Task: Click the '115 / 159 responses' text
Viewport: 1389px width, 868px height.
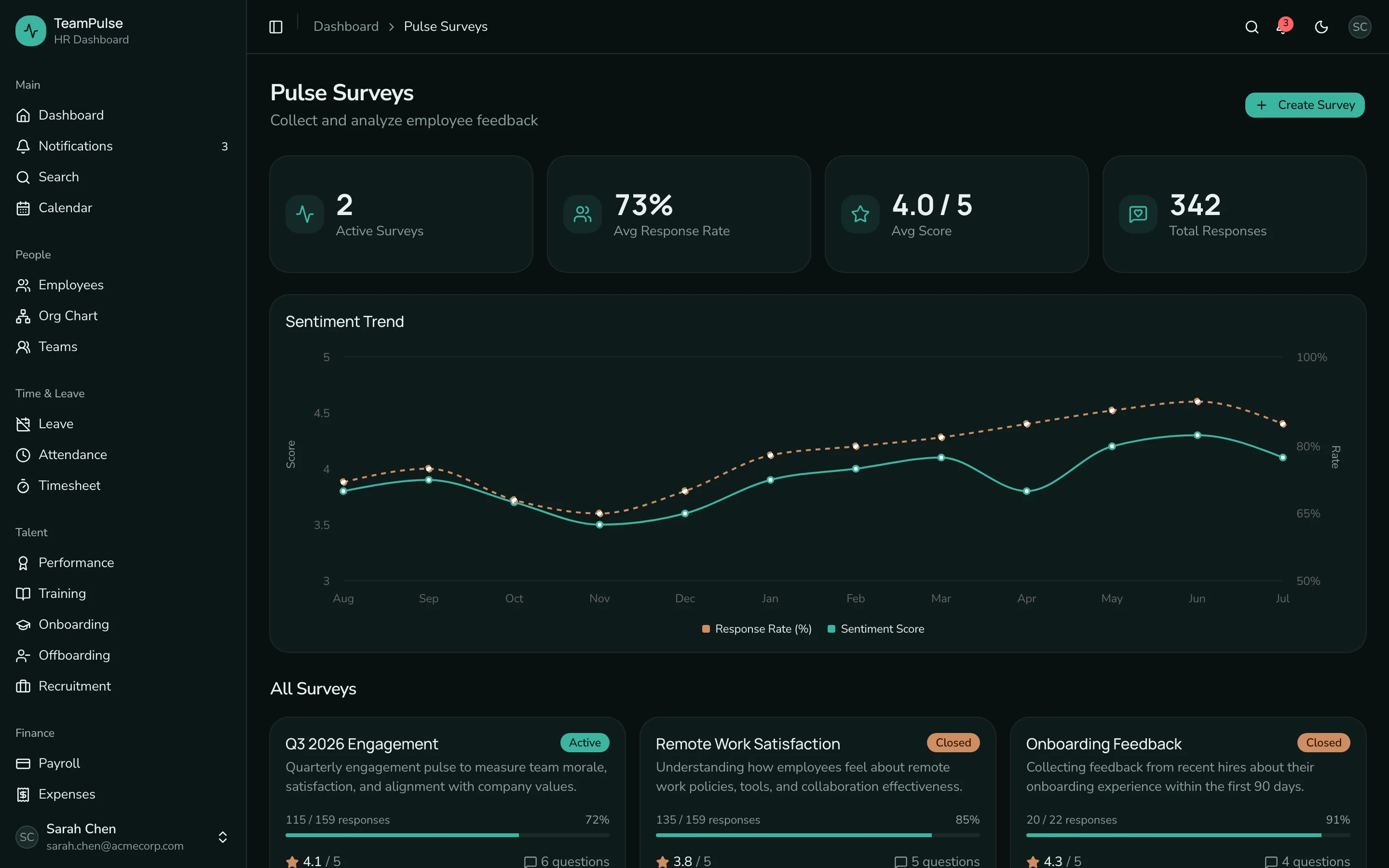Action: click(x=338, y=820)
